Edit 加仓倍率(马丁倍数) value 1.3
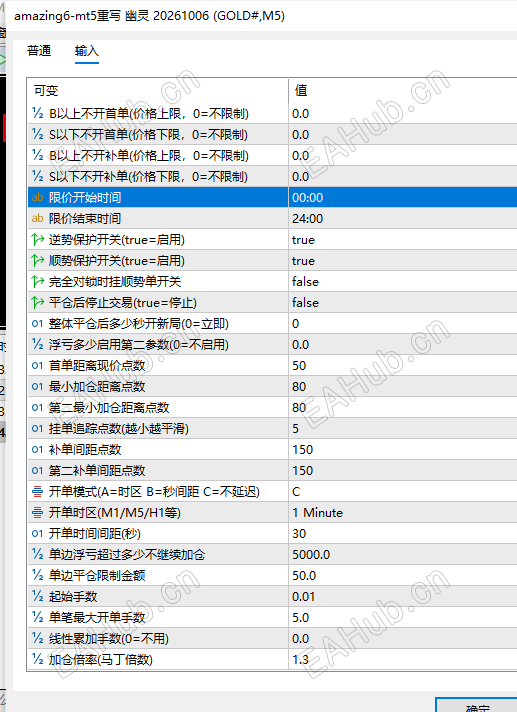The width and height of the screenshot is (517, 712). point(403,659)
